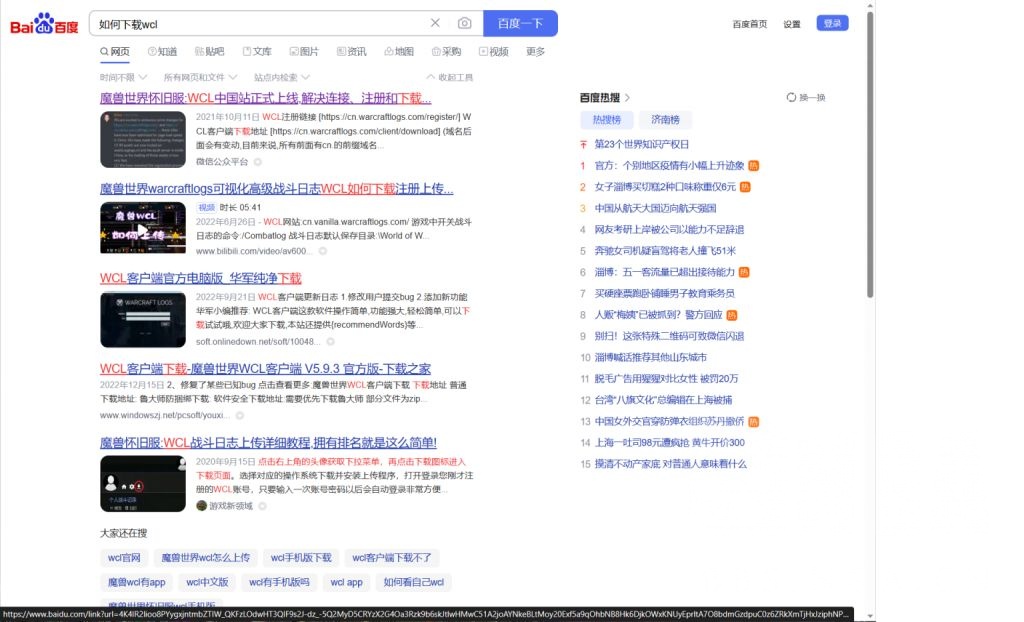Stay on the 网页 tab

114,51
